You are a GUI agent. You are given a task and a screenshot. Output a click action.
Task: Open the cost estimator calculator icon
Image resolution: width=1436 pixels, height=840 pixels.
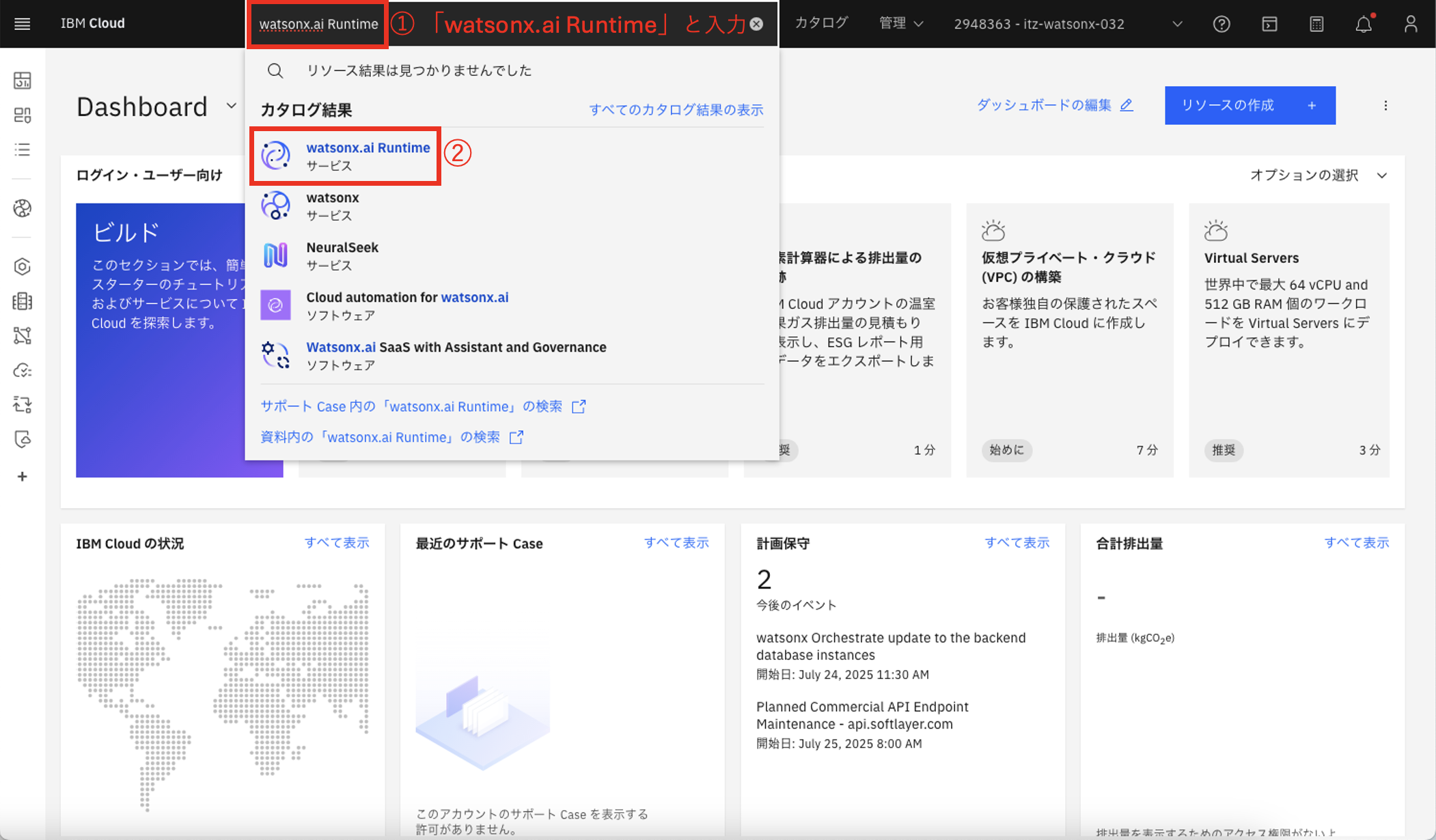[1316, 24]
